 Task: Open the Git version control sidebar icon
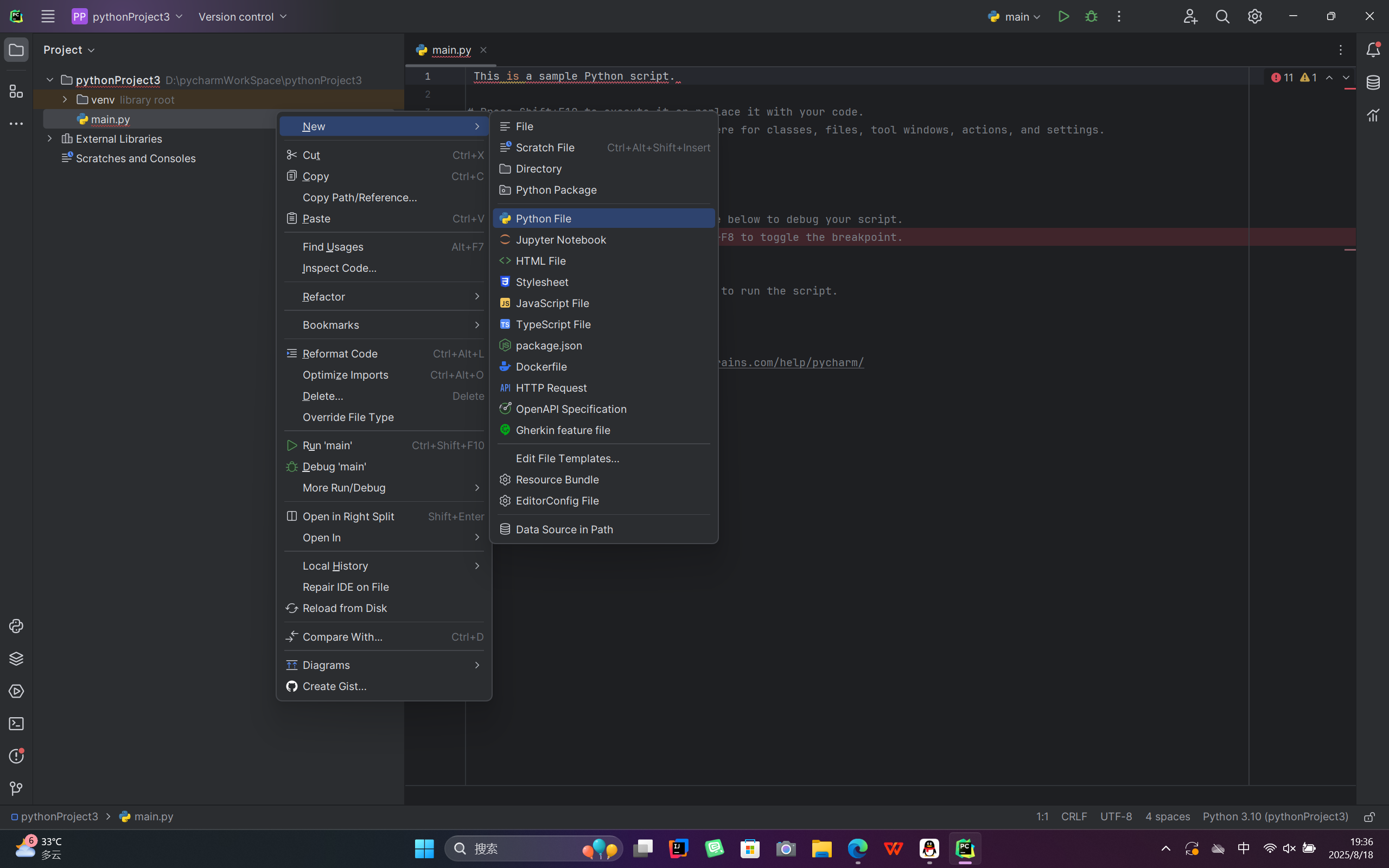click(16, 789)
